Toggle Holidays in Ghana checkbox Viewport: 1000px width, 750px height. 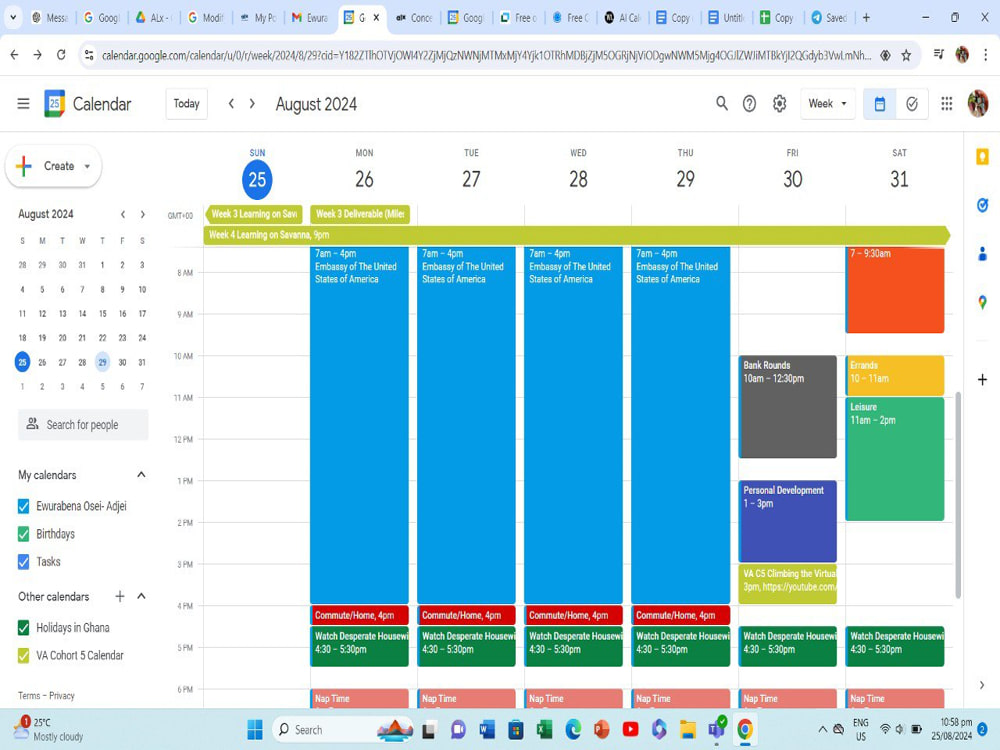pyautogui.click(x=24, y=628)
